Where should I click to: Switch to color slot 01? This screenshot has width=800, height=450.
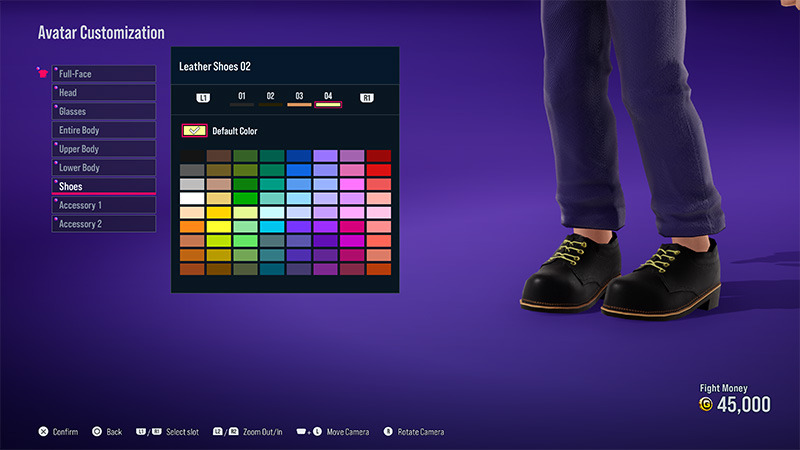pos(242,98)
